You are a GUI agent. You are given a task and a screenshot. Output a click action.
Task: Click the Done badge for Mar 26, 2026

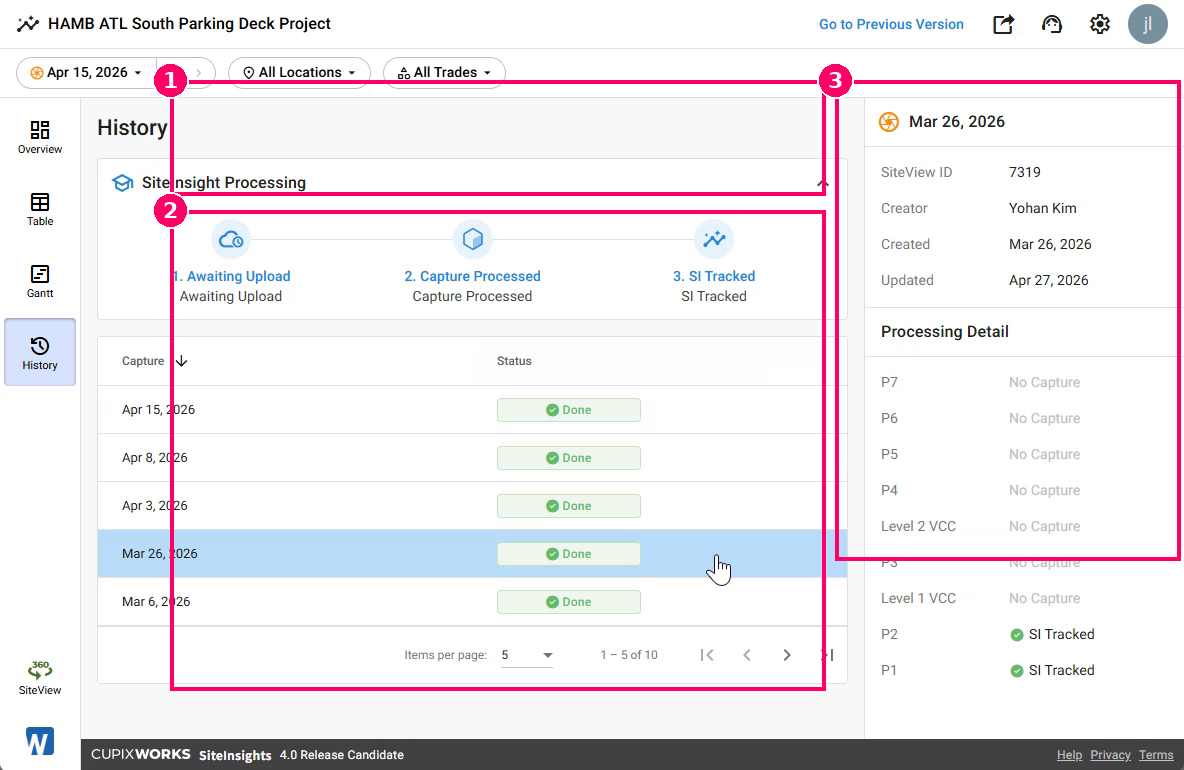pyautogui.click(x=569, y=553)
